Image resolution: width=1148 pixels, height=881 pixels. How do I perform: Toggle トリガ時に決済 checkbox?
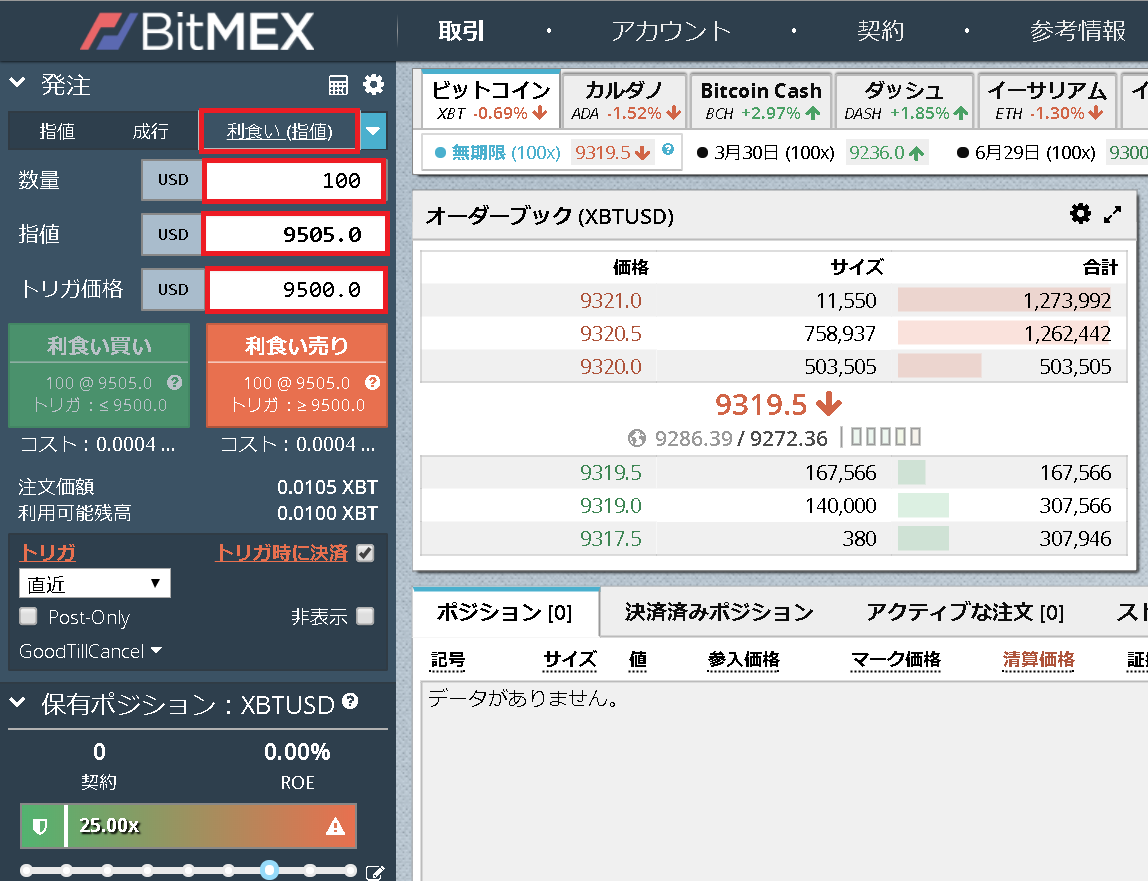(365, 553)
